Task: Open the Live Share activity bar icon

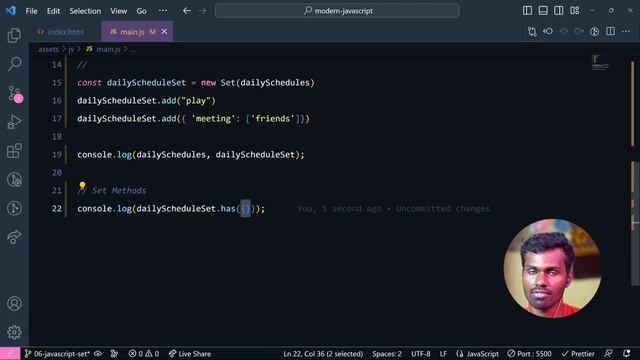Action: [14, 237]
